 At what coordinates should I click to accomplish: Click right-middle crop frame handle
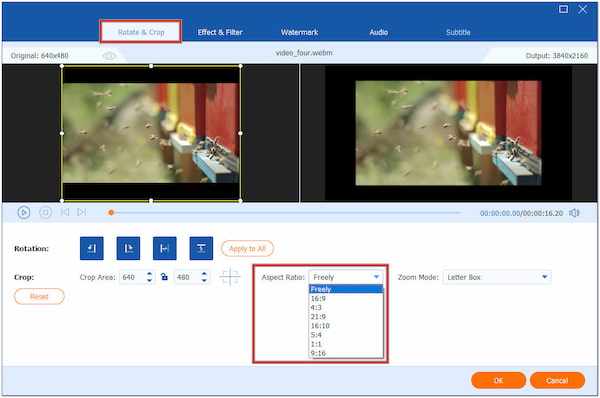pos(240,133)
